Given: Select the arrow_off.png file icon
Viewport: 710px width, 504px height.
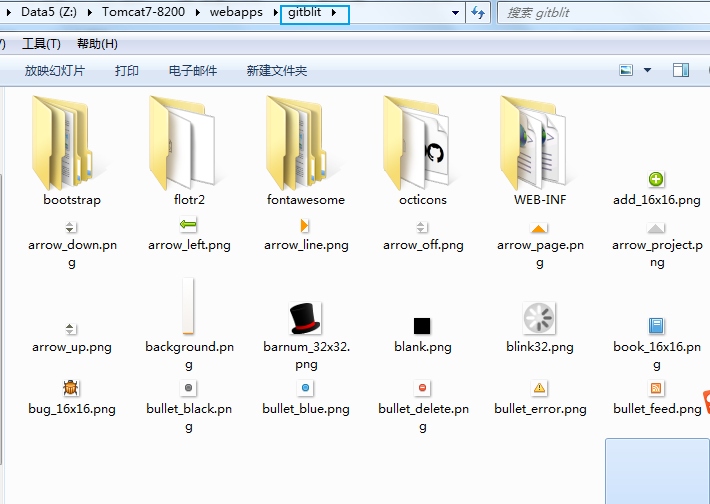Looking at the screenshot, I should (x=422, y=227).
